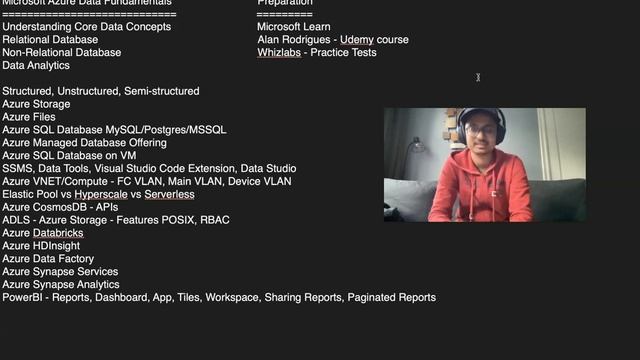Image resolution: width=640 pixels, height=360 pixels.
Task: Click the underlined word 'Whizlabs'
Action: 279,53
